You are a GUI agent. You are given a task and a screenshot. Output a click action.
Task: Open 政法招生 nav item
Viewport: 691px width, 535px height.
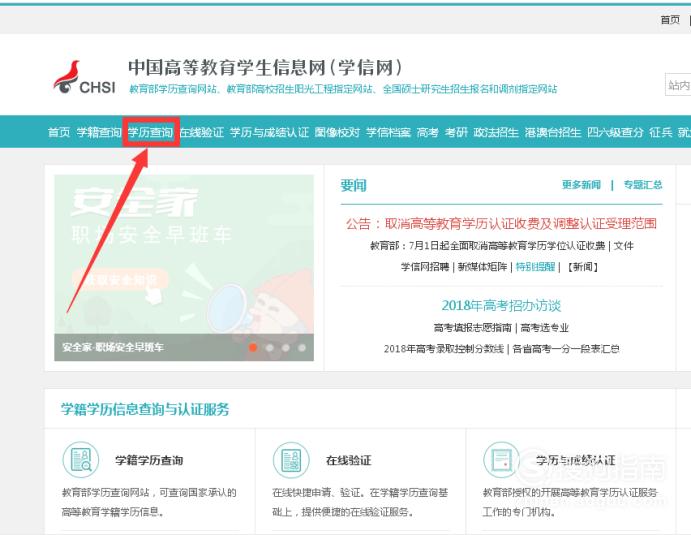pyautogui.click(x=496, y=132)
